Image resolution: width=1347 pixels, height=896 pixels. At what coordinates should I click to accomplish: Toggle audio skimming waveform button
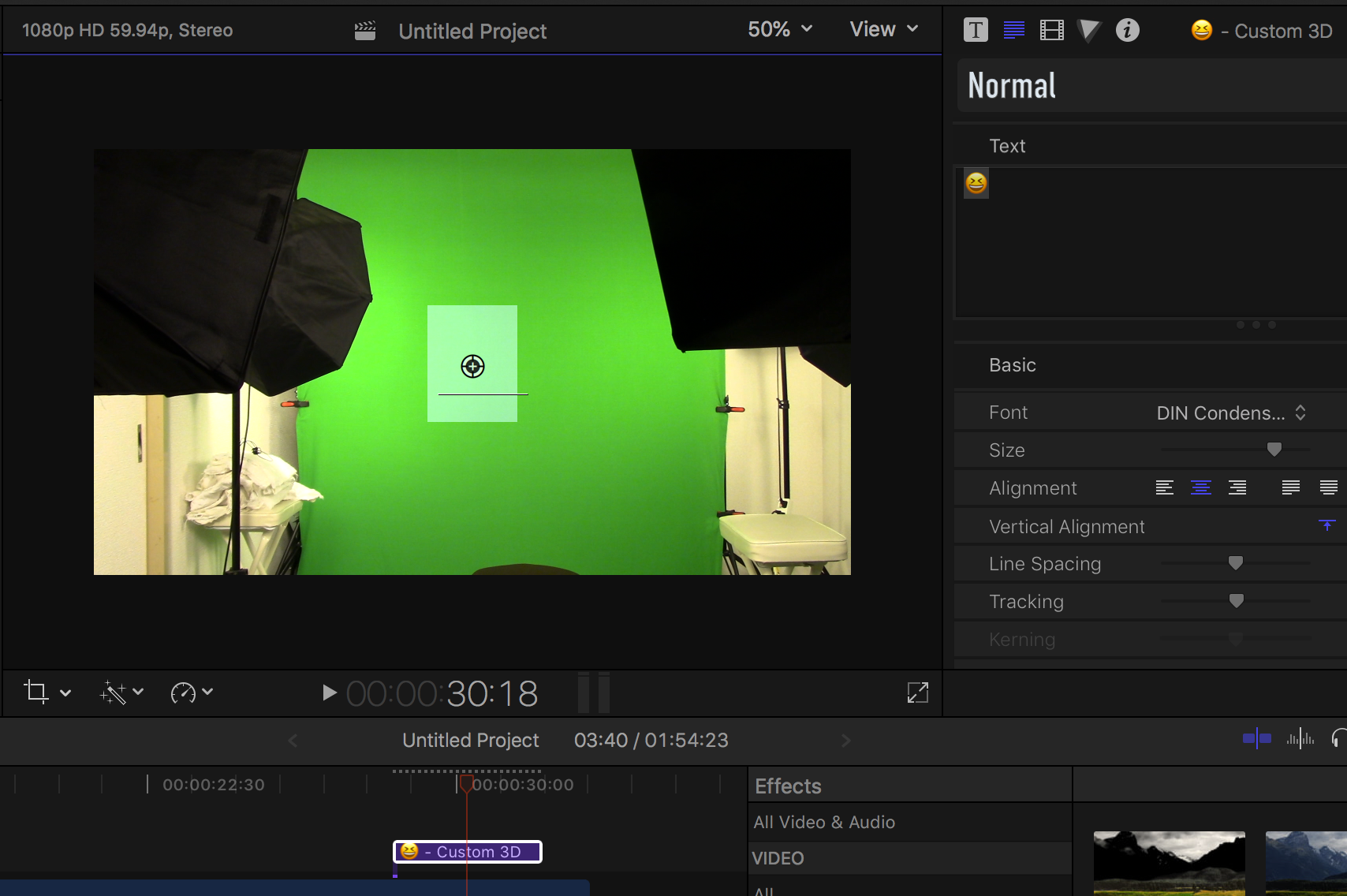(1300, 739)
